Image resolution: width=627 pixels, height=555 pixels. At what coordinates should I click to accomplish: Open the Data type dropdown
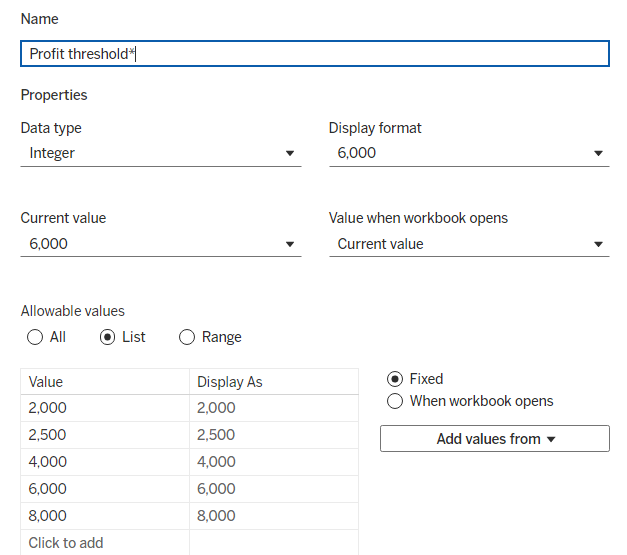160,153
